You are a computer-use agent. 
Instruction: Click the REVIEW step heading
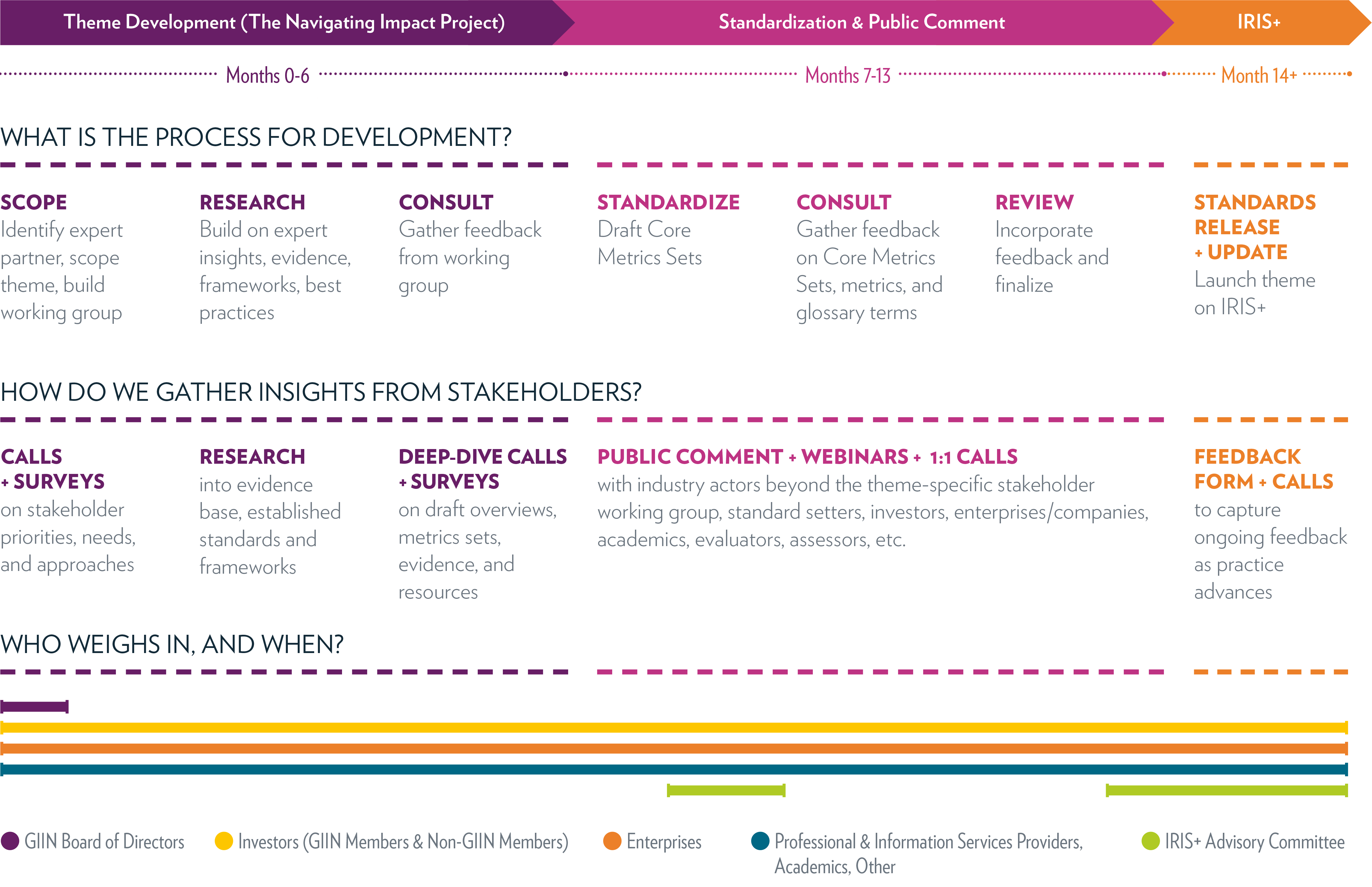click(x=1034, y=202)
